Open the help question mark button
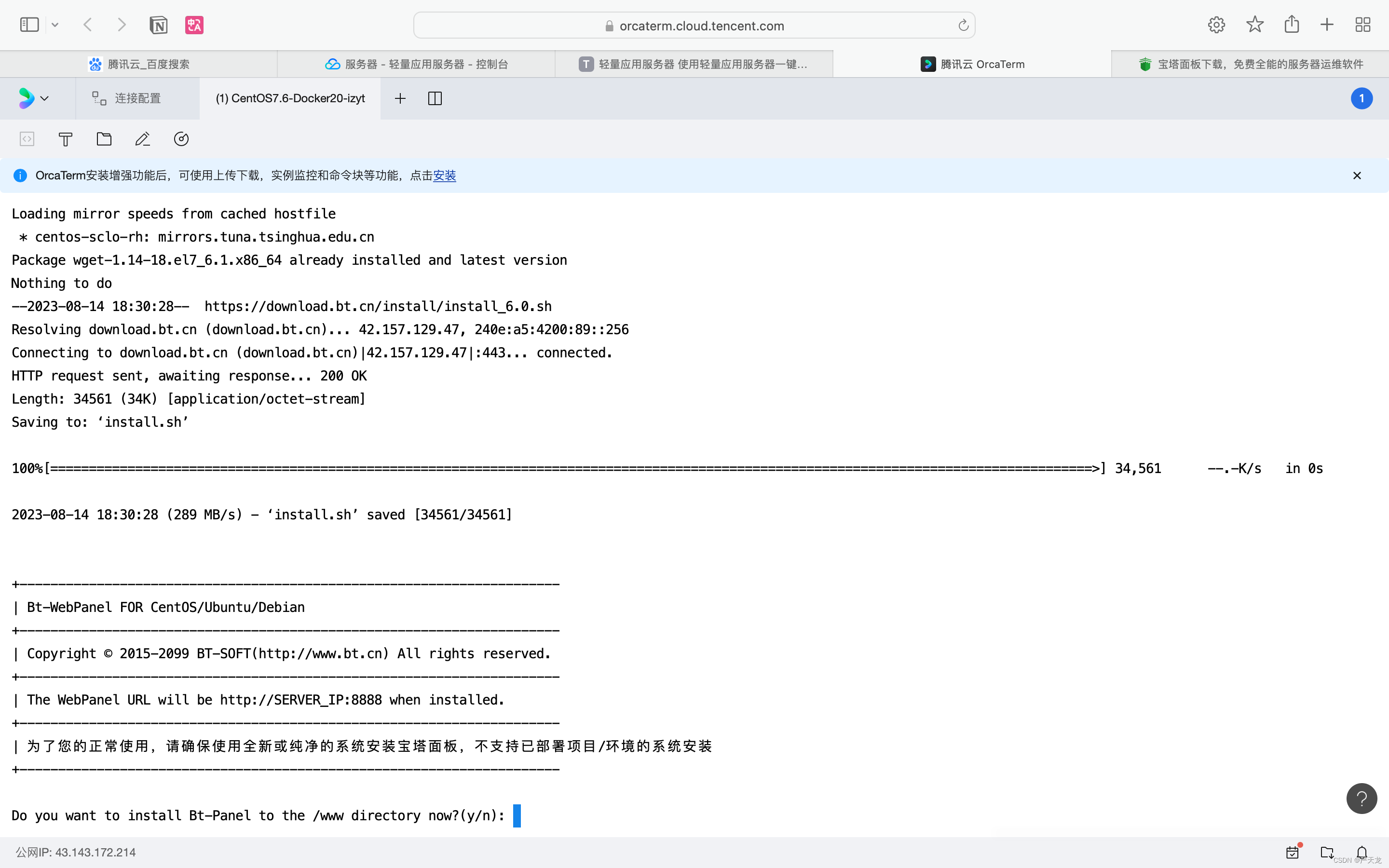This screenshot has height=868, width=1389. (1362, 798)
